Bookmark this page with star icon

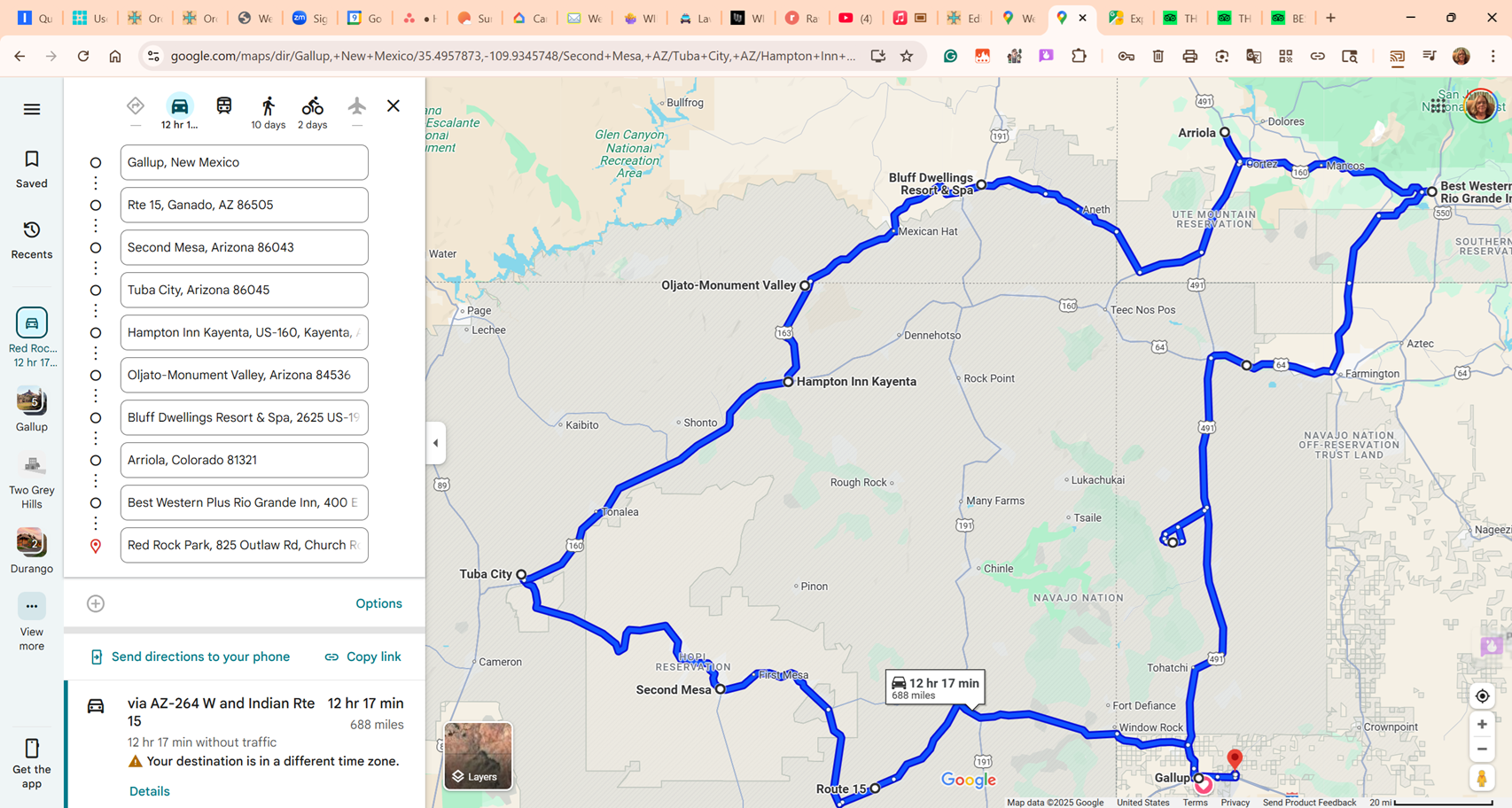[x=907, y=56]
